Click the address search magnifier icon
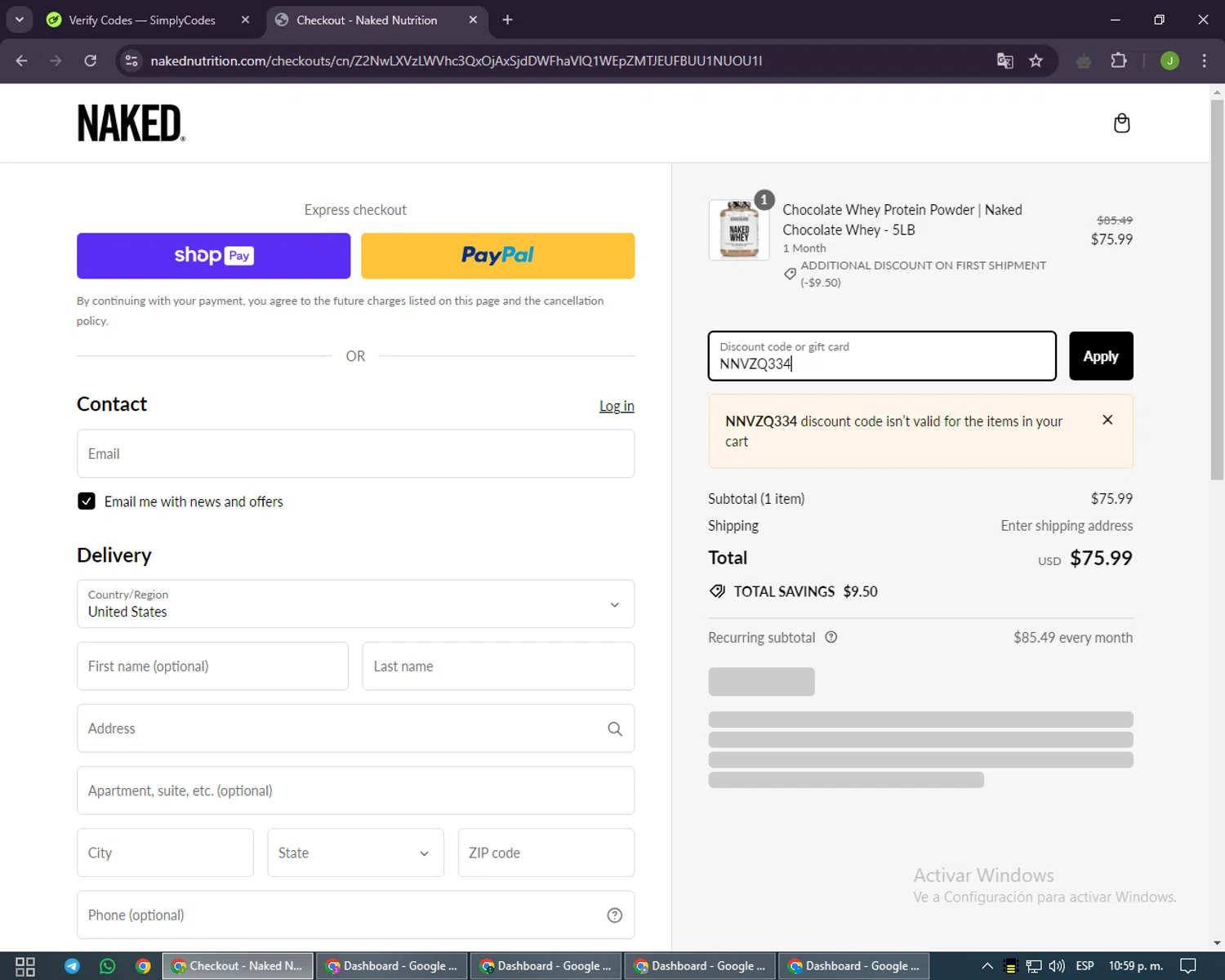The width and height of the screenshot is (1225, 980). pyautogui.click(x=615, y=728)
